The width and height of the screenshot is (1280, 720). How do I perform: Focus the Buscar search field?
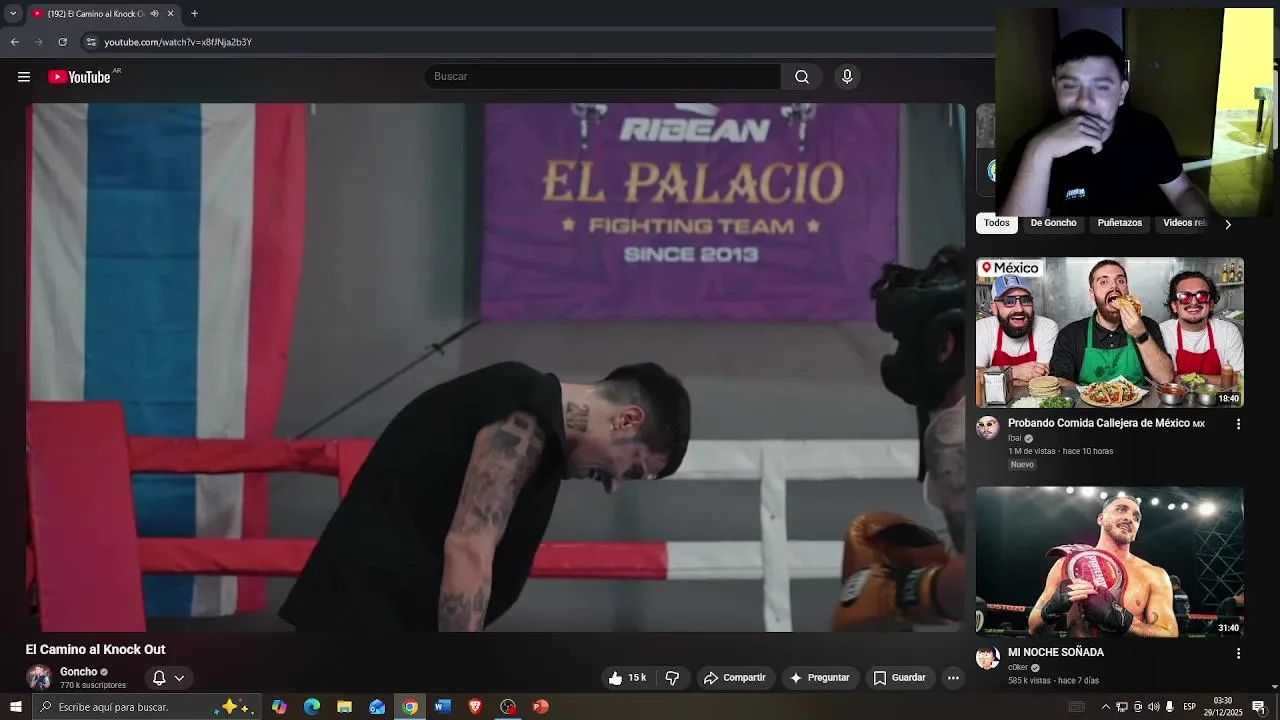603,77
